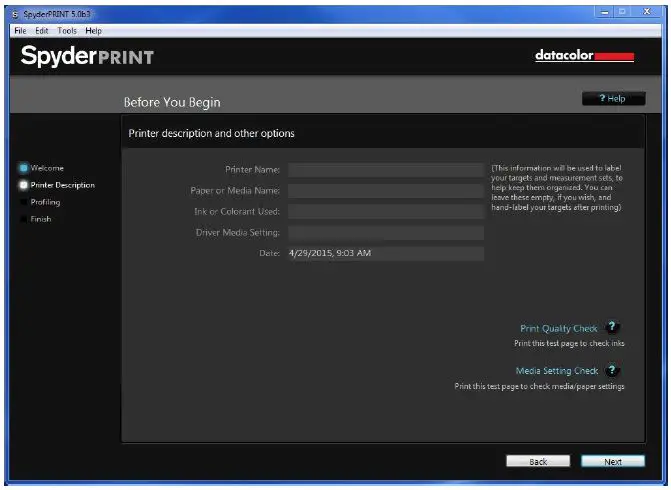Click the question icon beside Media Setting Check

coord(612,370)
